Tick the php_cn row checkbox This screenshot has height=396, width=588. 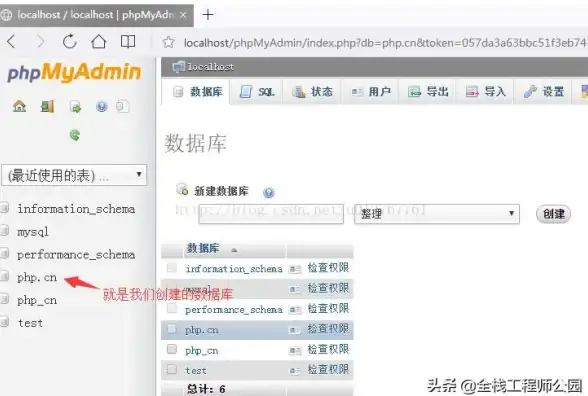point(172,349)
